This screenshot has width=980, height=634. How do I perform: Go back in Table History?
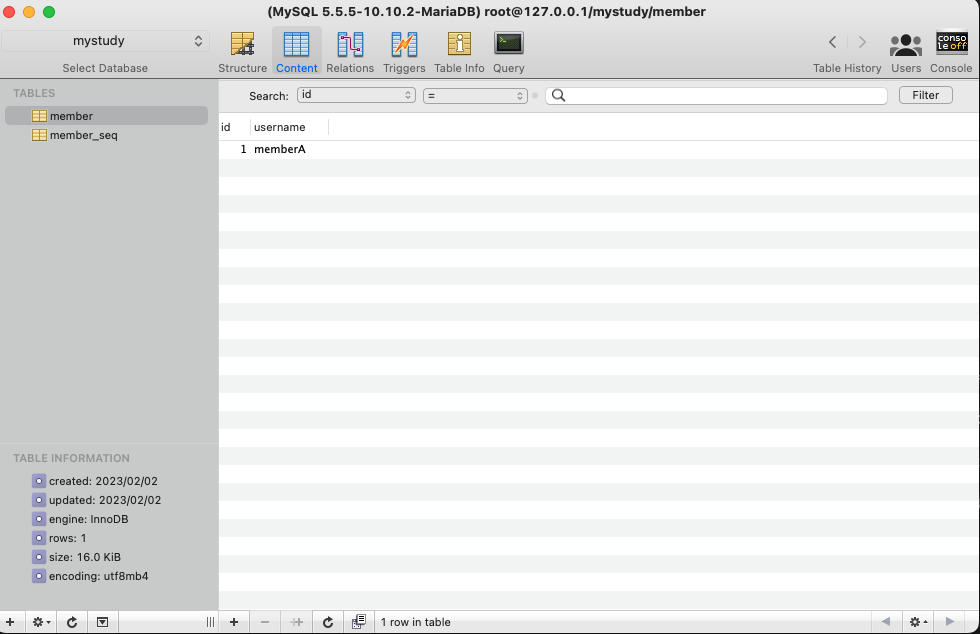(832, 42)
